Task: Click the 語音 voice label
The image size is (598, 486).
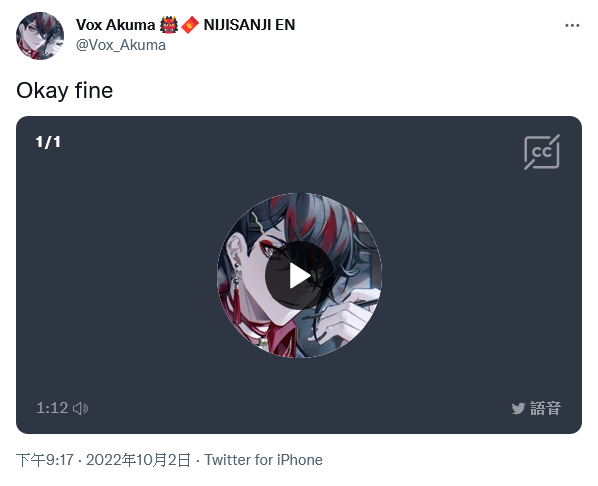Action: point(545,408)
